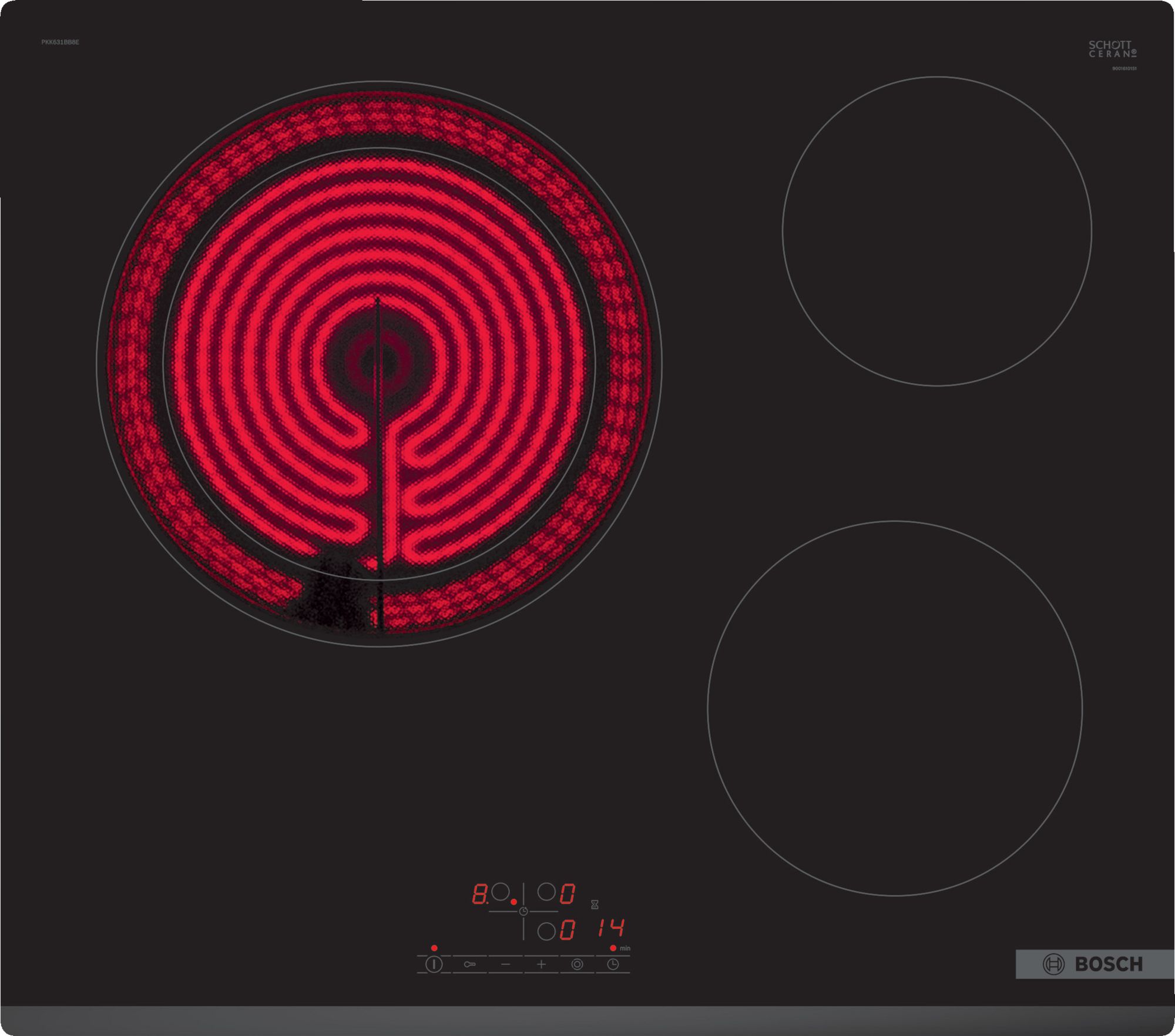Tap the 14 minute timer display
The width and height of the screenshot is (1175, 1036).
(611, 928)
